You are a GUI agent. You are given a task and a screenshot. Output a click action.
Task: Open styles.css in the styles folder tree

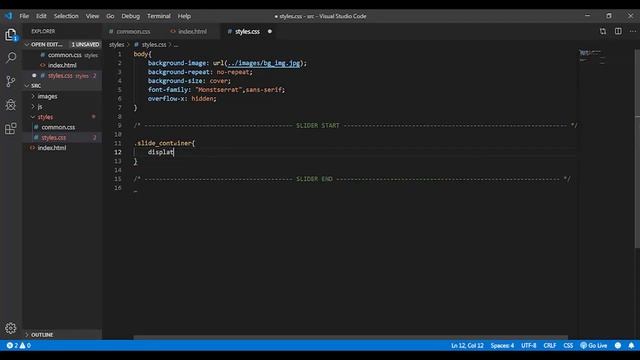(x=53, y=138)
